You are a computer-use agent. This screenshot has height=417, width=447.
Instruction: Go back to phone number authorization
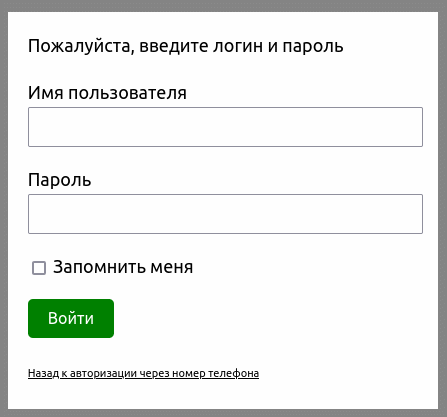[143, 373]
